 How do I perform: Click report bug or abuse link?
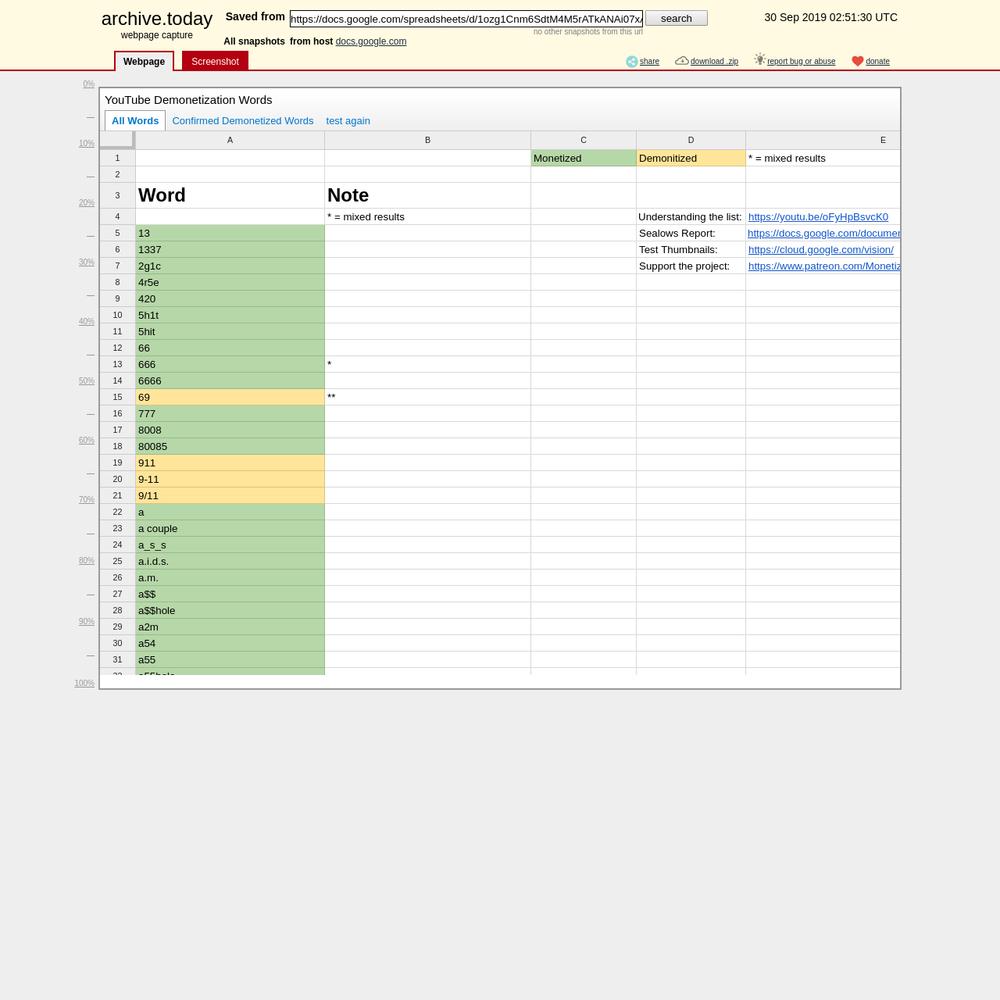coord(801,61)
